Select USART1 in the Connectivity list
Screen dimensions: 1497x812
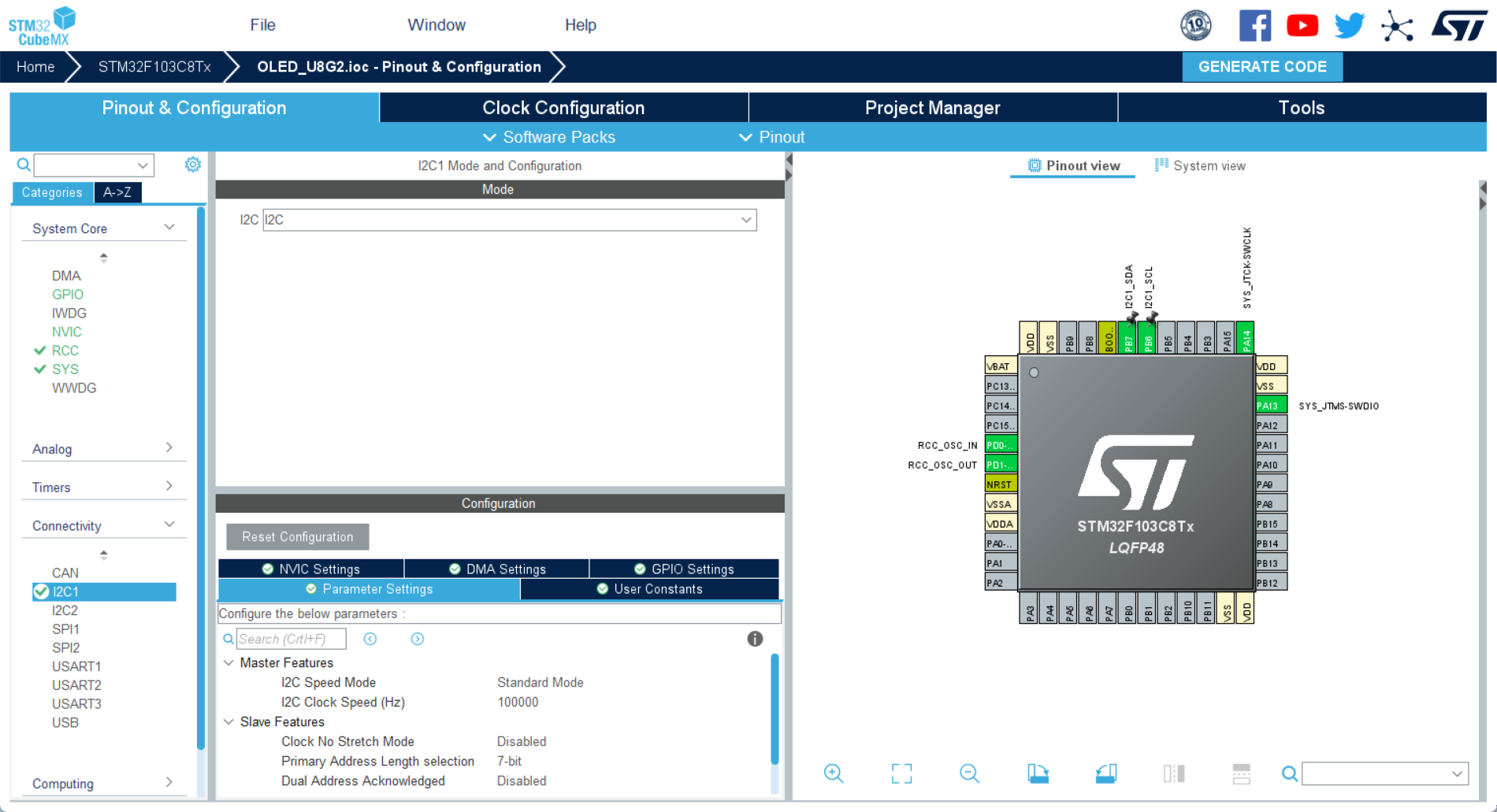coord(76,666)
